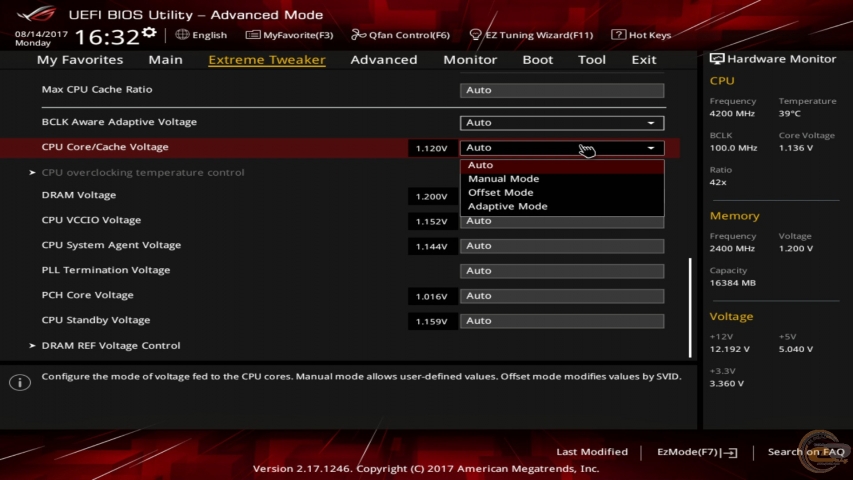Click the 39°C temperature reading
The image size is (853, 480).
coord(789,114)
